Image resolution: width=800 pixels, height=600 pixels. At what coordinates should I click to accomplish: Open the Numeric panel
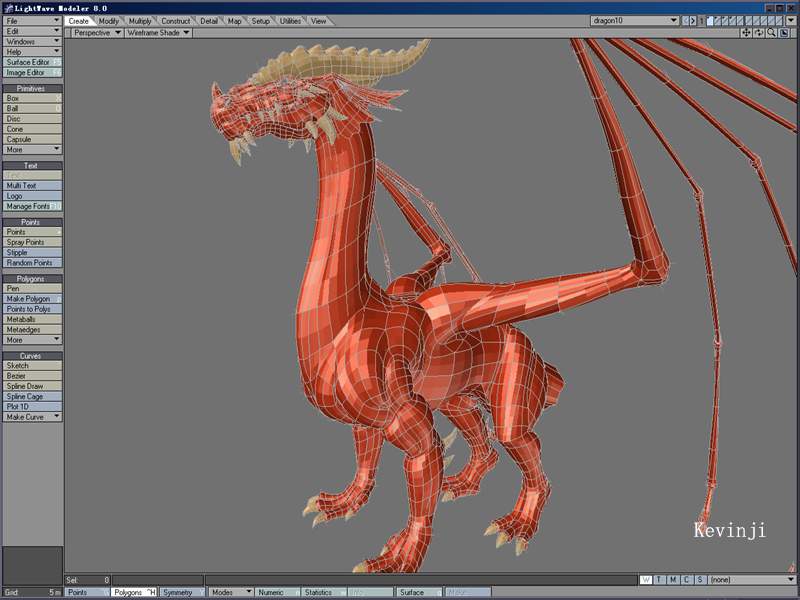tap(277, 592)
